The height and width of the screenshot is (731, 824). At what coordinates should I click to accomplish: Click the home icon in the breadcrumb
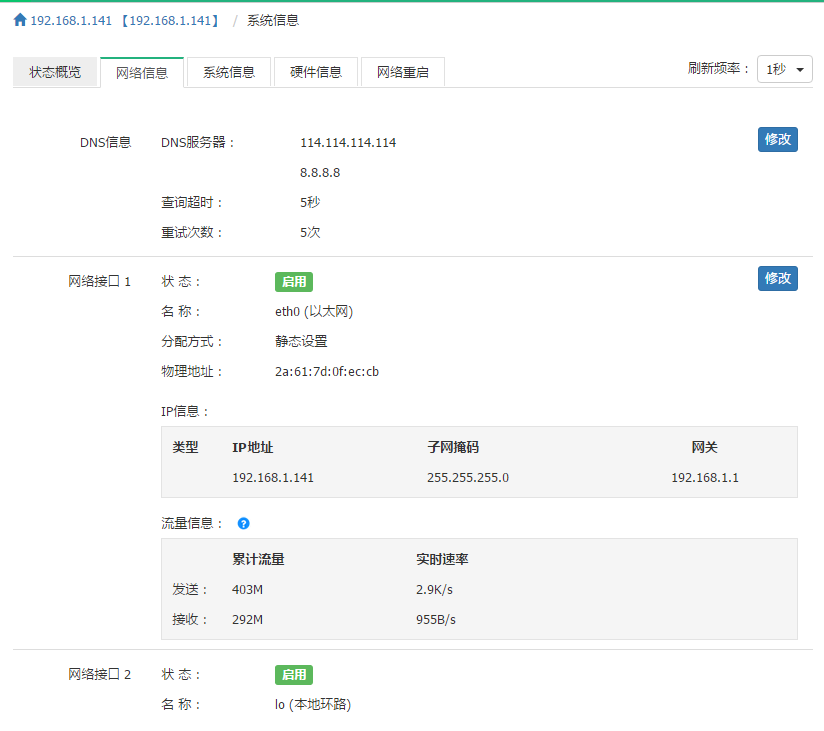20,20
